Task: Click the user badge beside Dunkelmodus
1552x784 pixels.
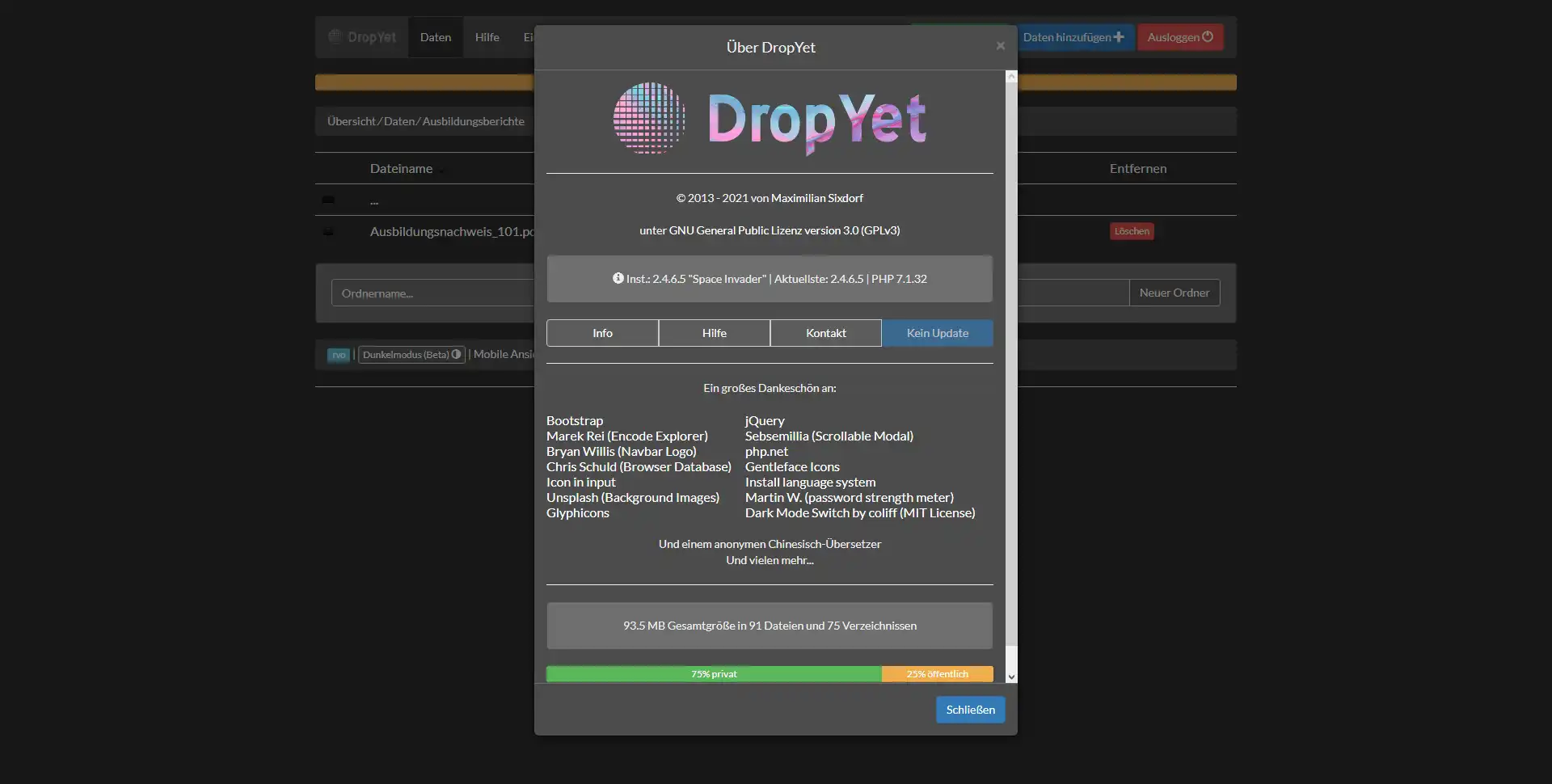Action: pos(339,355)
